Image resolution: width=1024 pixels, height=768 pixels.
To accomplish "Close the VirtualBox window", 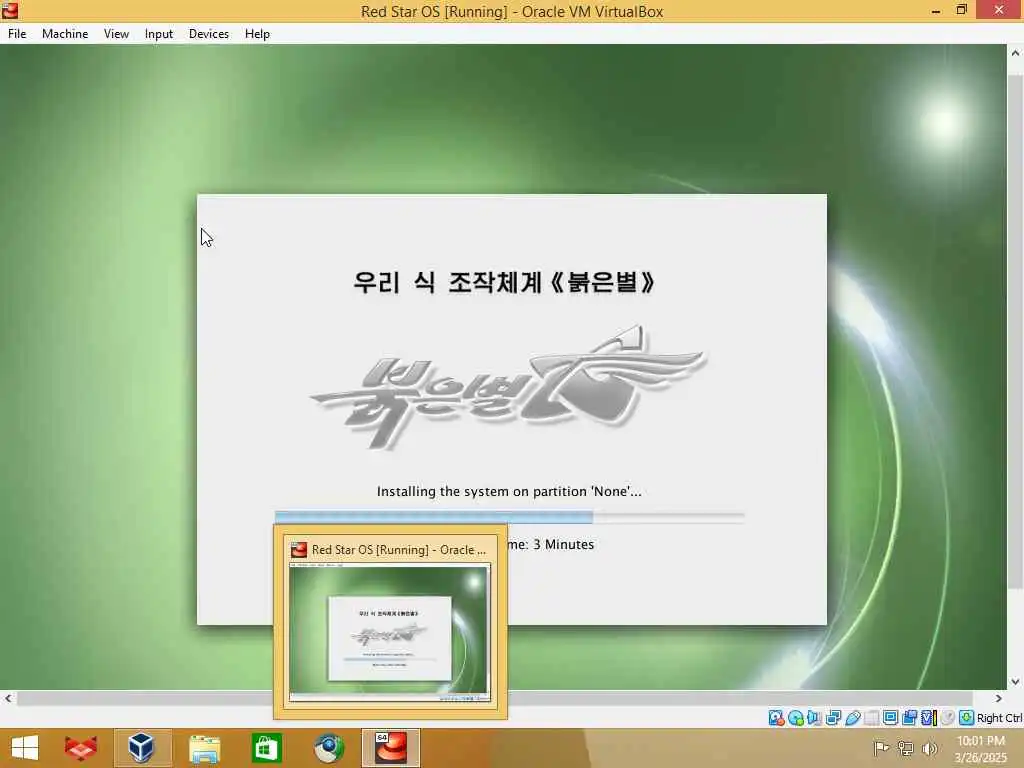I will (999, 10).
